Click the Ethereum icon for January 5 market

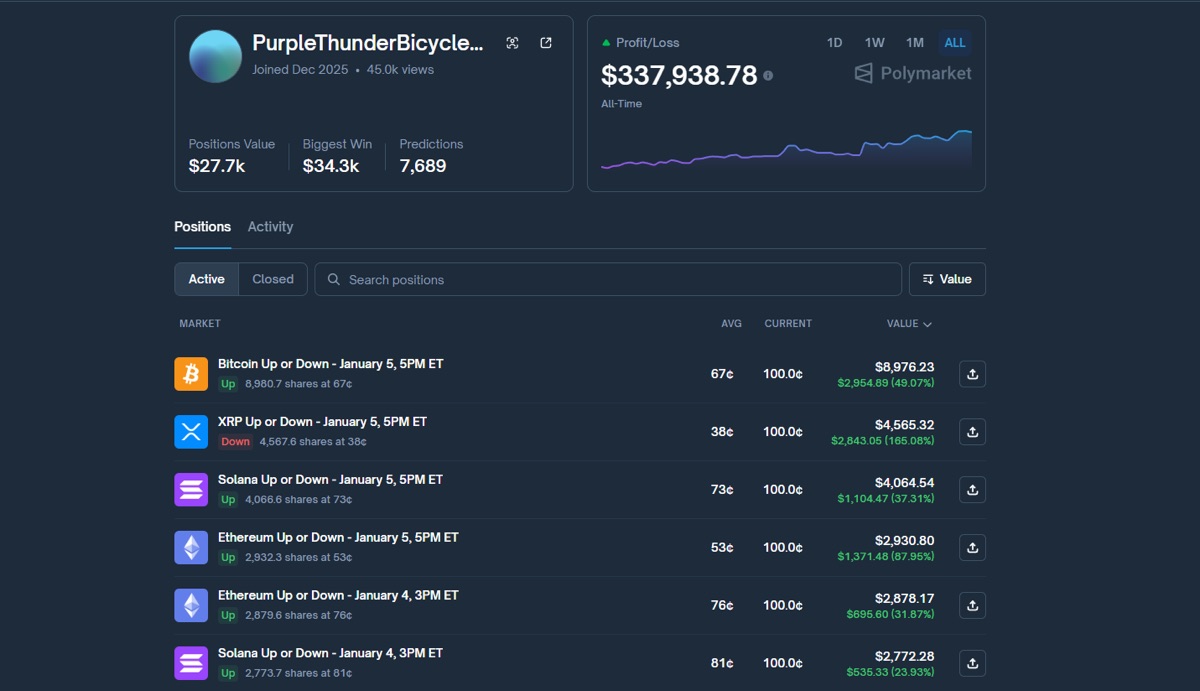(x=190, y=546)
